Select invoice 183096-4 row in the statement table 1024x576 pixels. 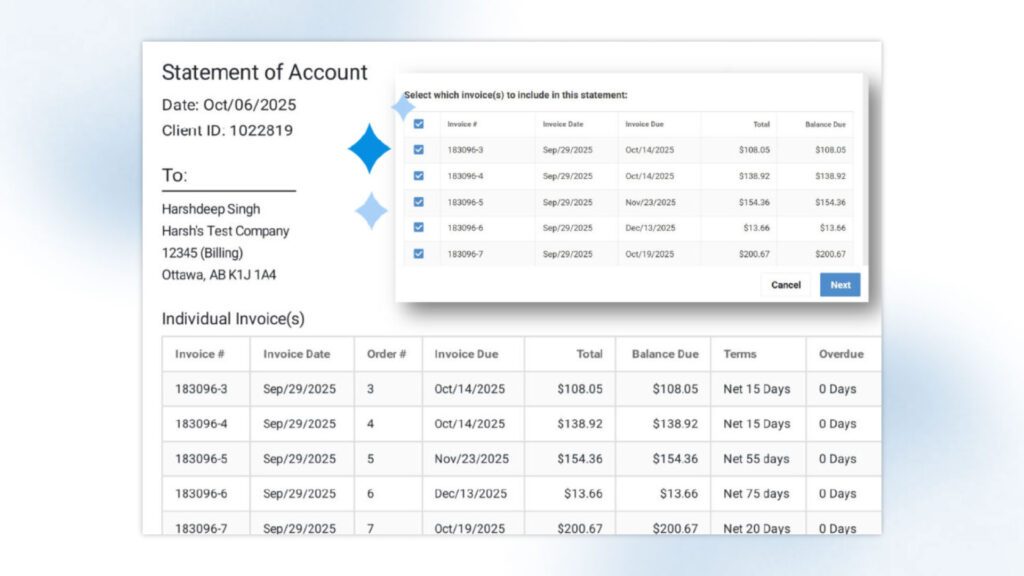click(201, 424)
